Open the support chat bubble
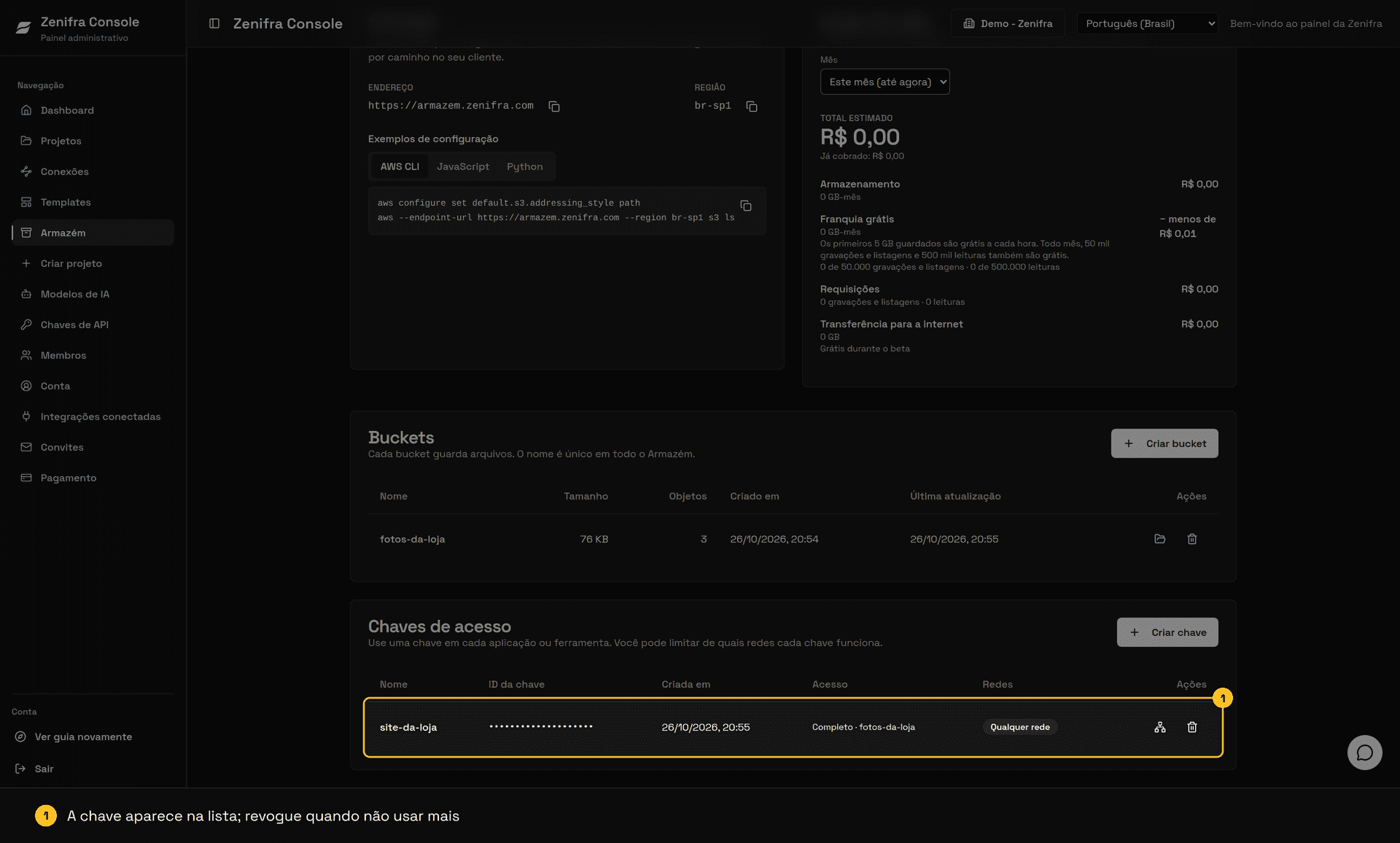 (1364, 753)
